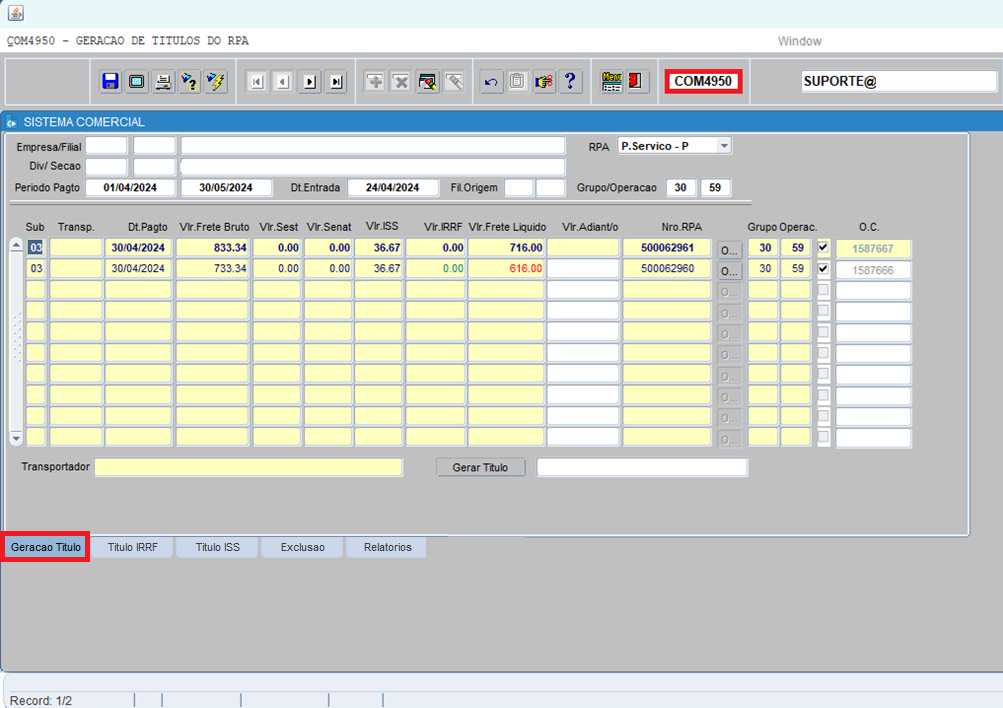
Task: Click the clipboard toolbar icon
Action: [x=517, y=82]
